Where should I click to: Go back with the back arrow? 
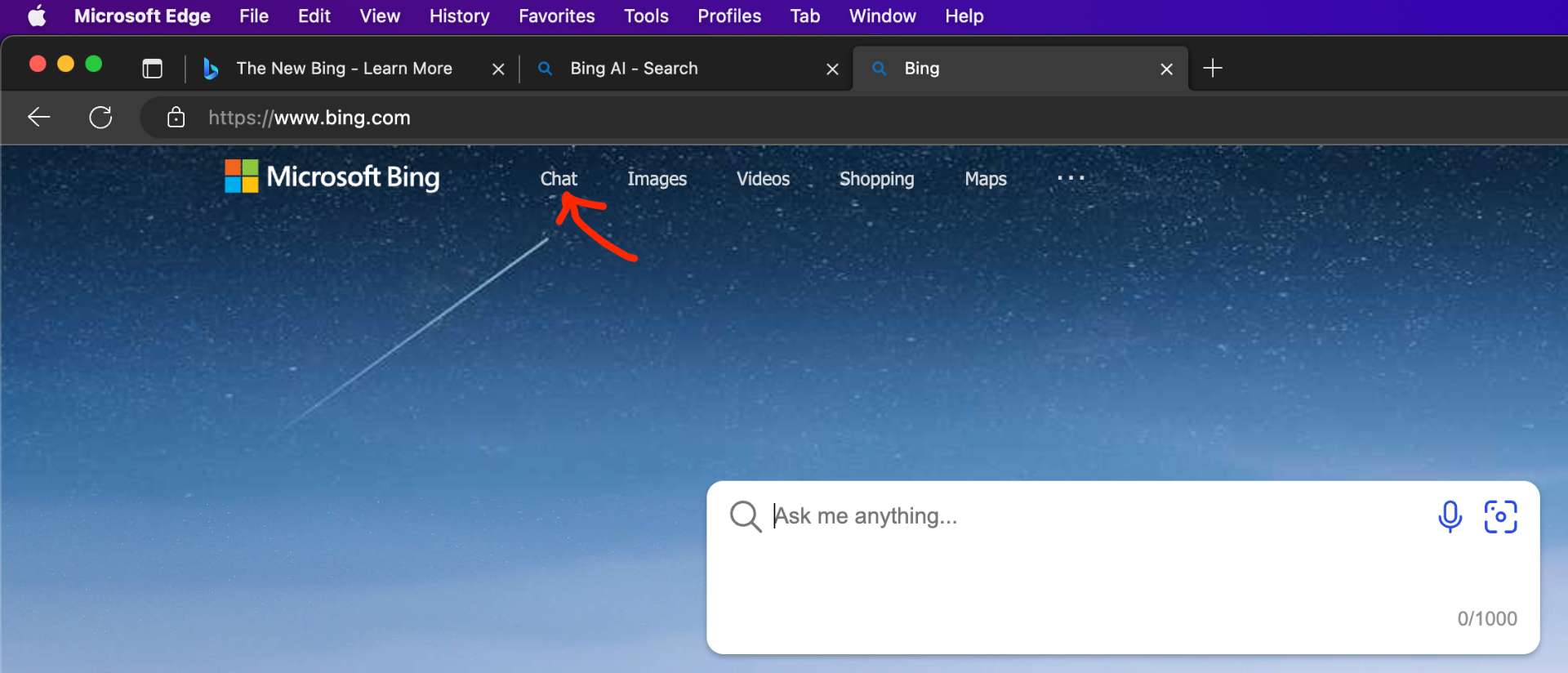(39, 118)
